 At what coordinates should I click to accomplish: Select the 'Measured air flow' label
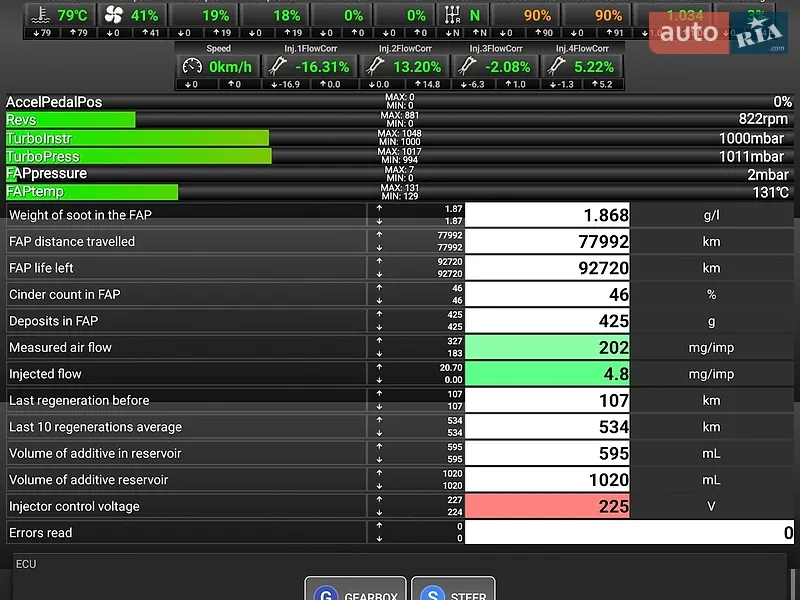(x=60, y=347)
